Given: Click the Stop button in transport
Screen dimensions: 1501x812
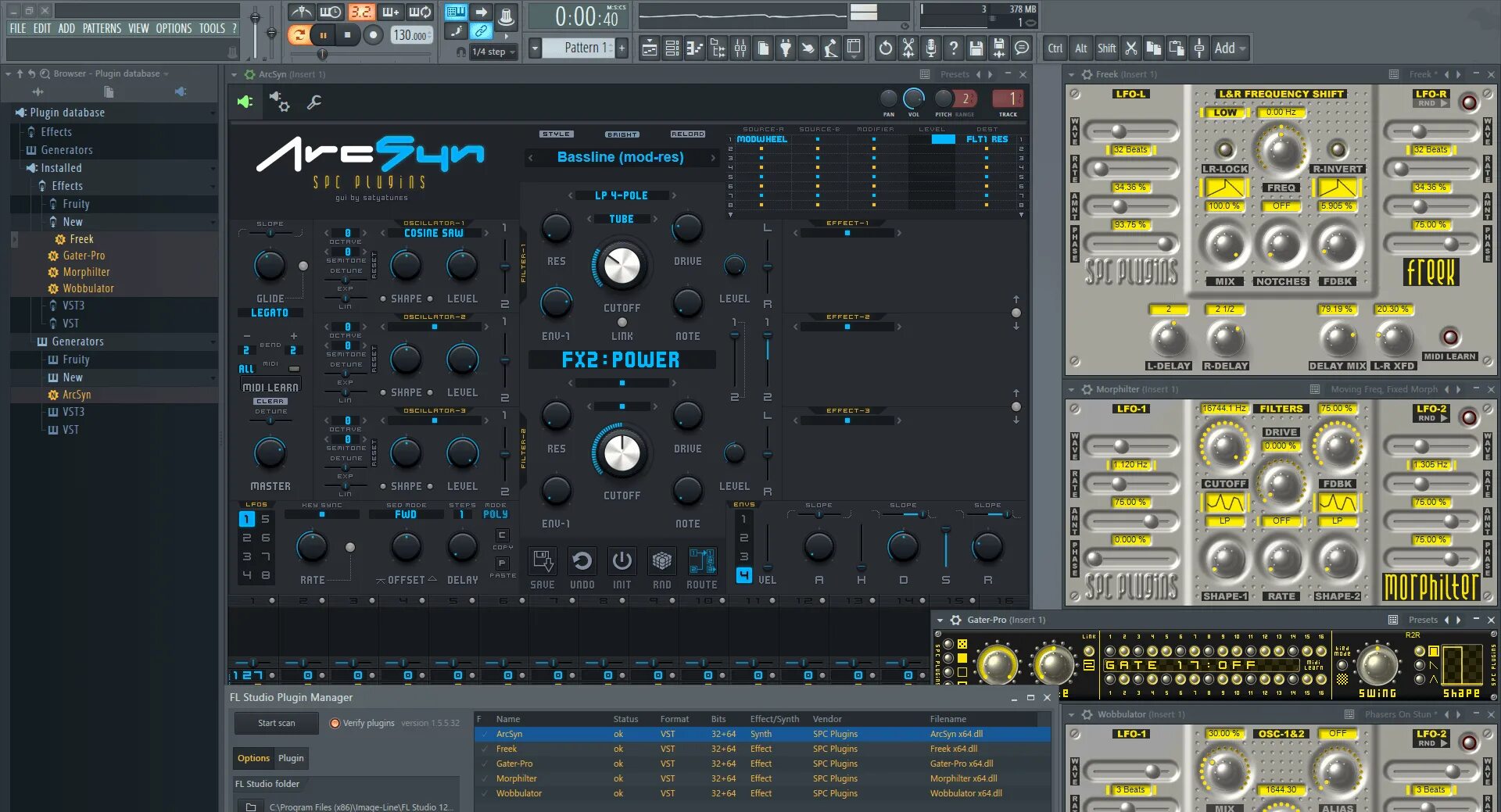Looking at the screenshot, I should click(348, 34).
